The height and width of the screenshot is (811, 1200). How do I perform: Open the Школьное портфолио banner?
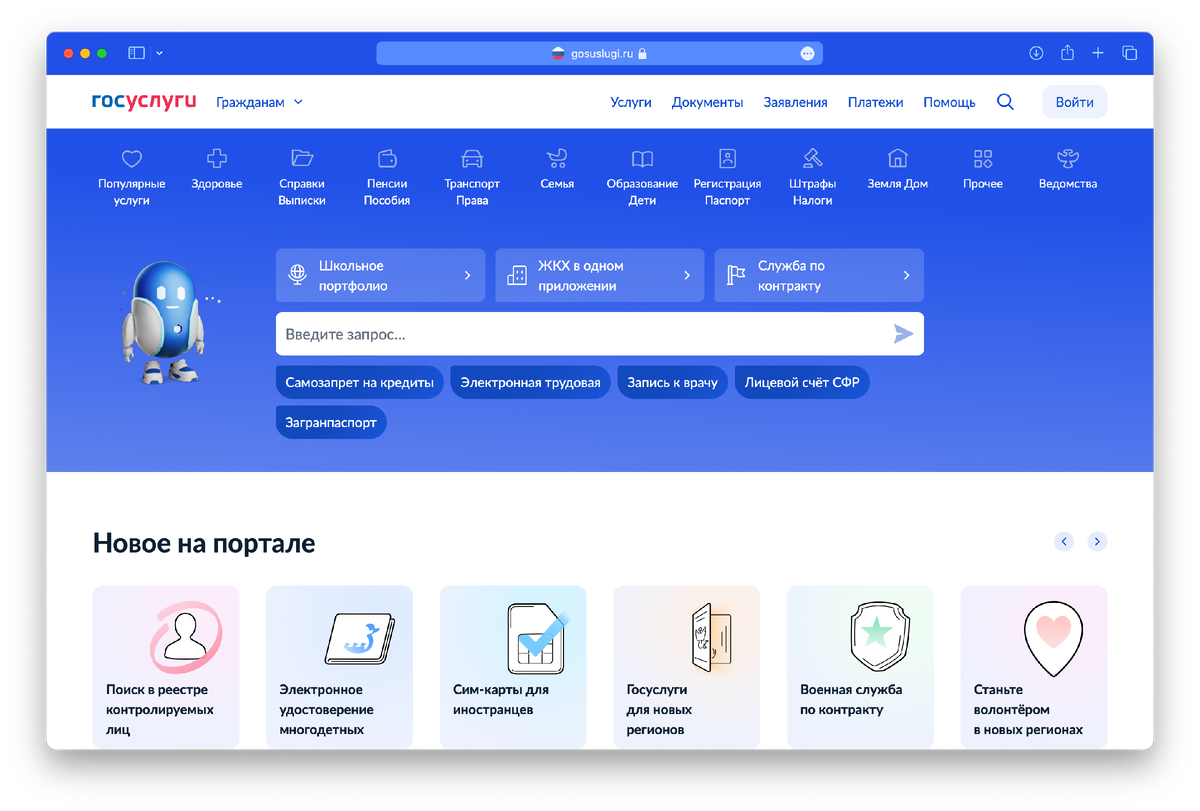[x=380, y=275]
